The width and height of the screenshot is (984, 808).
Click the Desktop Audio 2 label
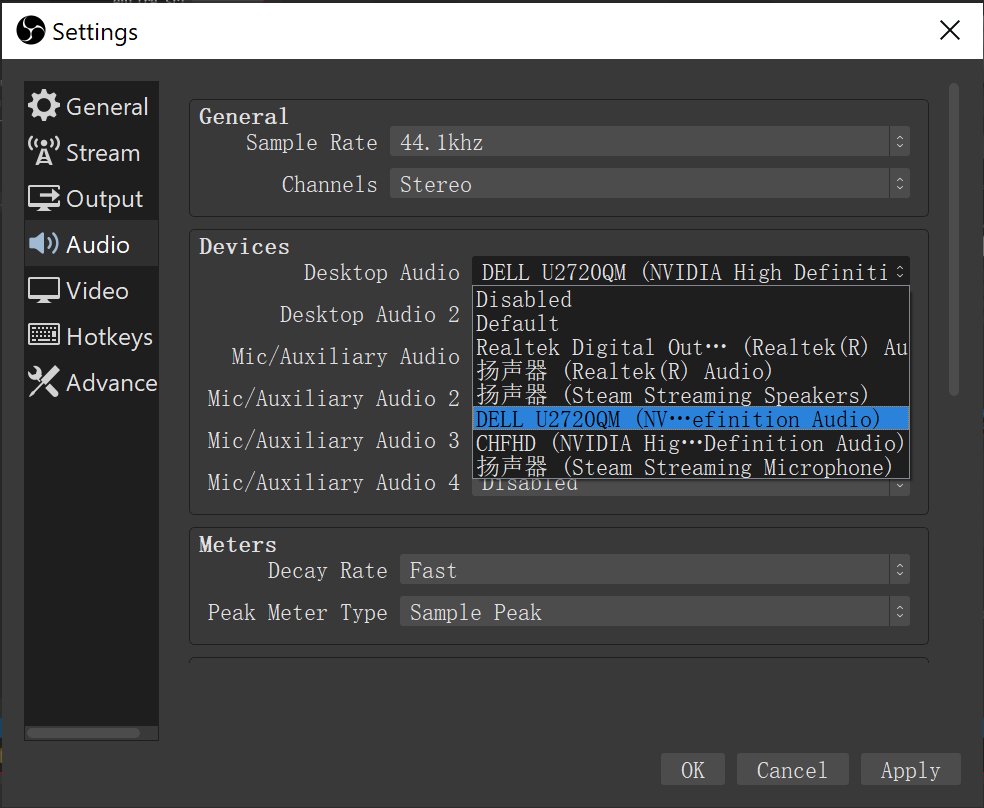(x=370, y=314)
